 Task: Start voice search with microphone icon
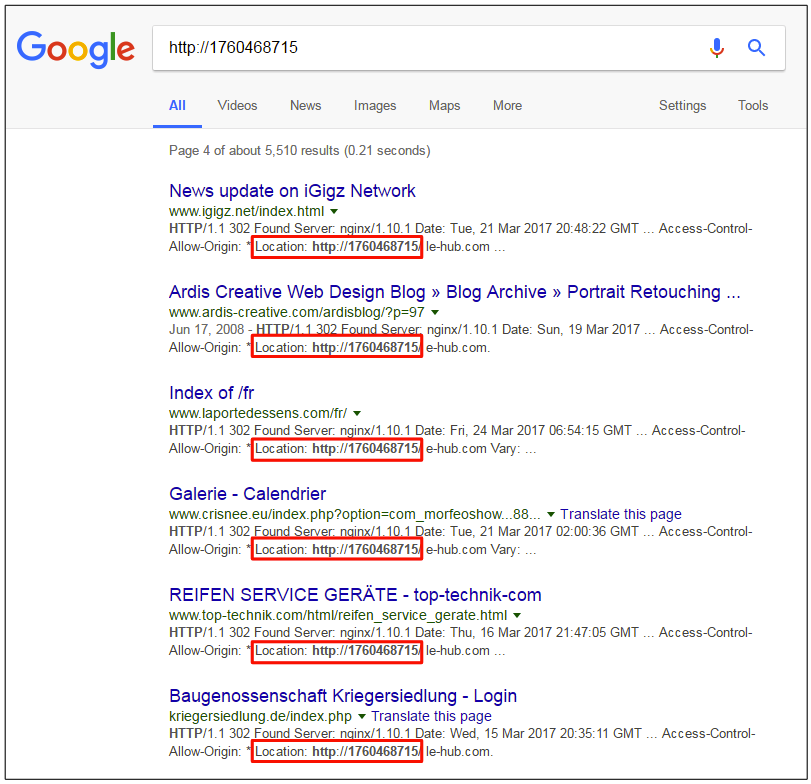(716, 47)
